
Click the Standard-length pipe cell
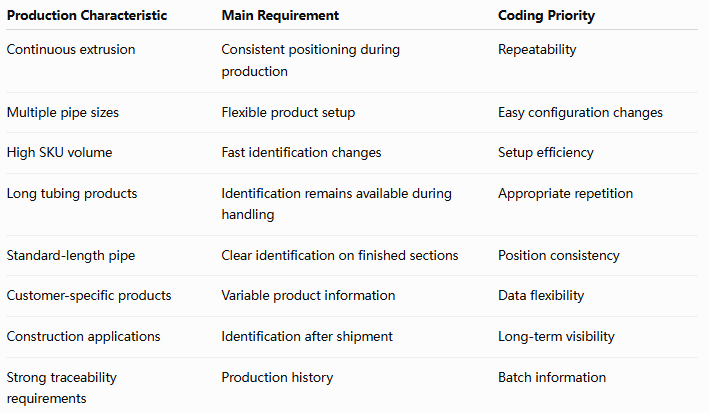[71, 256]
